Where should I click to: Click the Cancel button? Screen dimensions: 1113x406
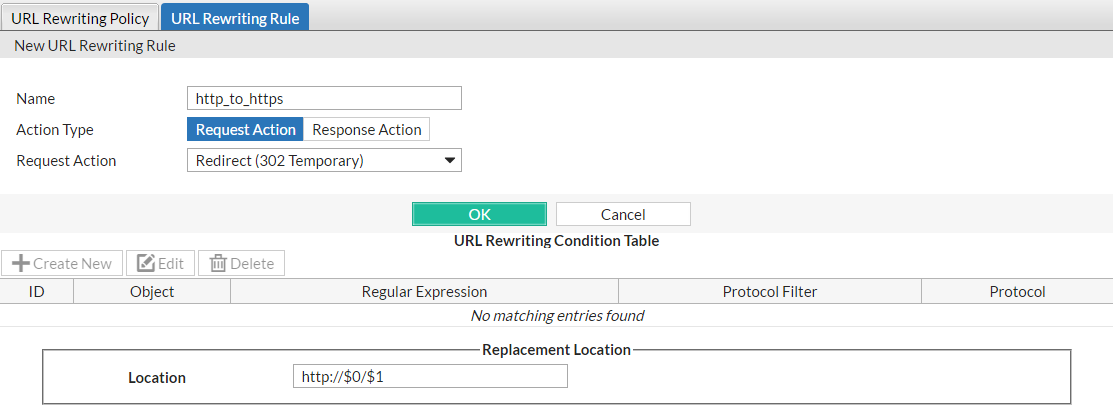coord(623,214)
